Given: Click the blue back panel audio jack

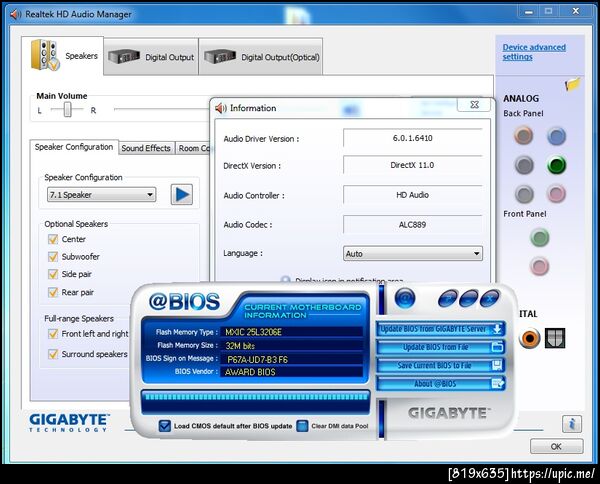Looking at the screenshot, I should (556, 136).
